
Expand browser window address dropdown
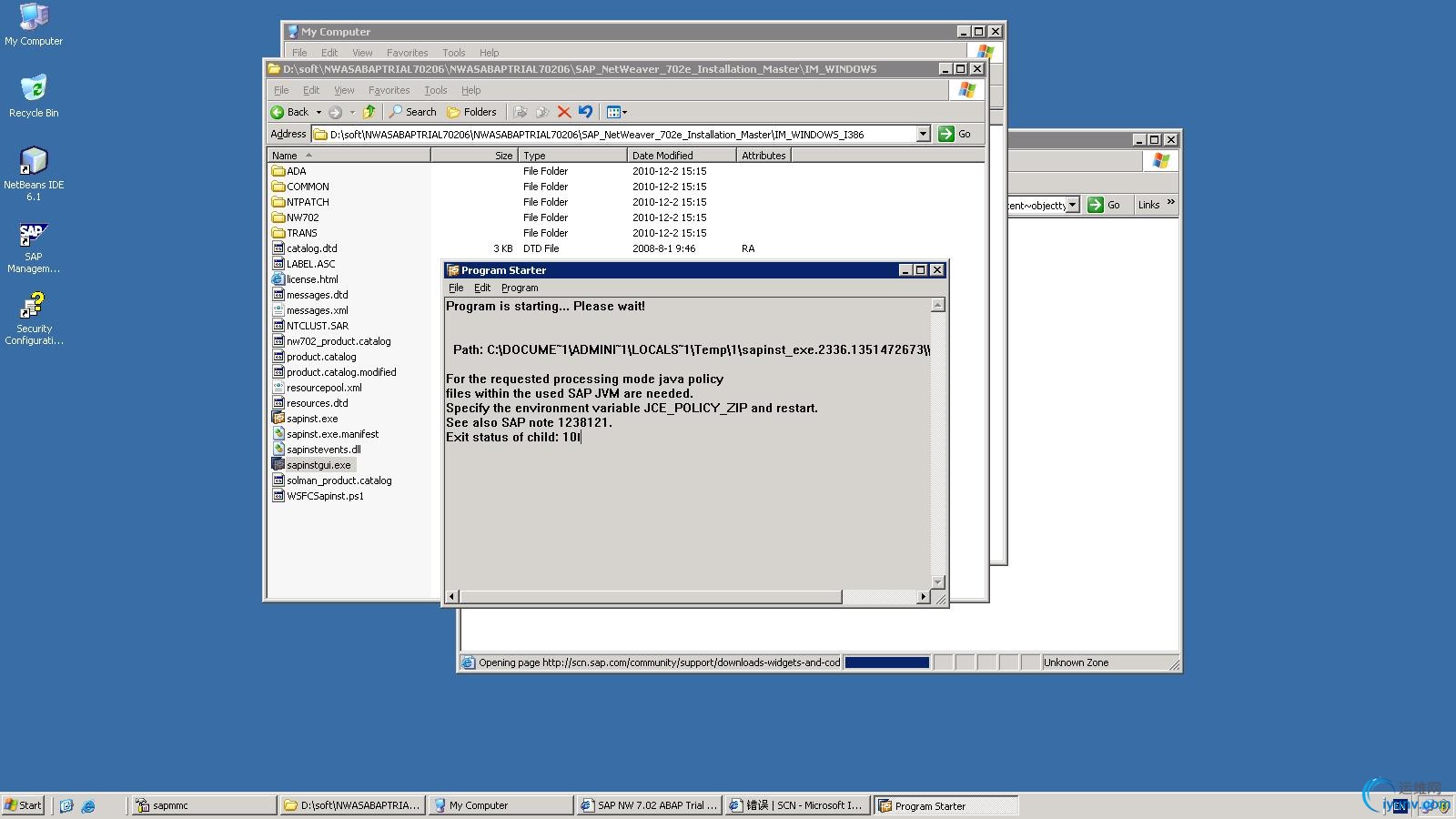[1073, 205]
